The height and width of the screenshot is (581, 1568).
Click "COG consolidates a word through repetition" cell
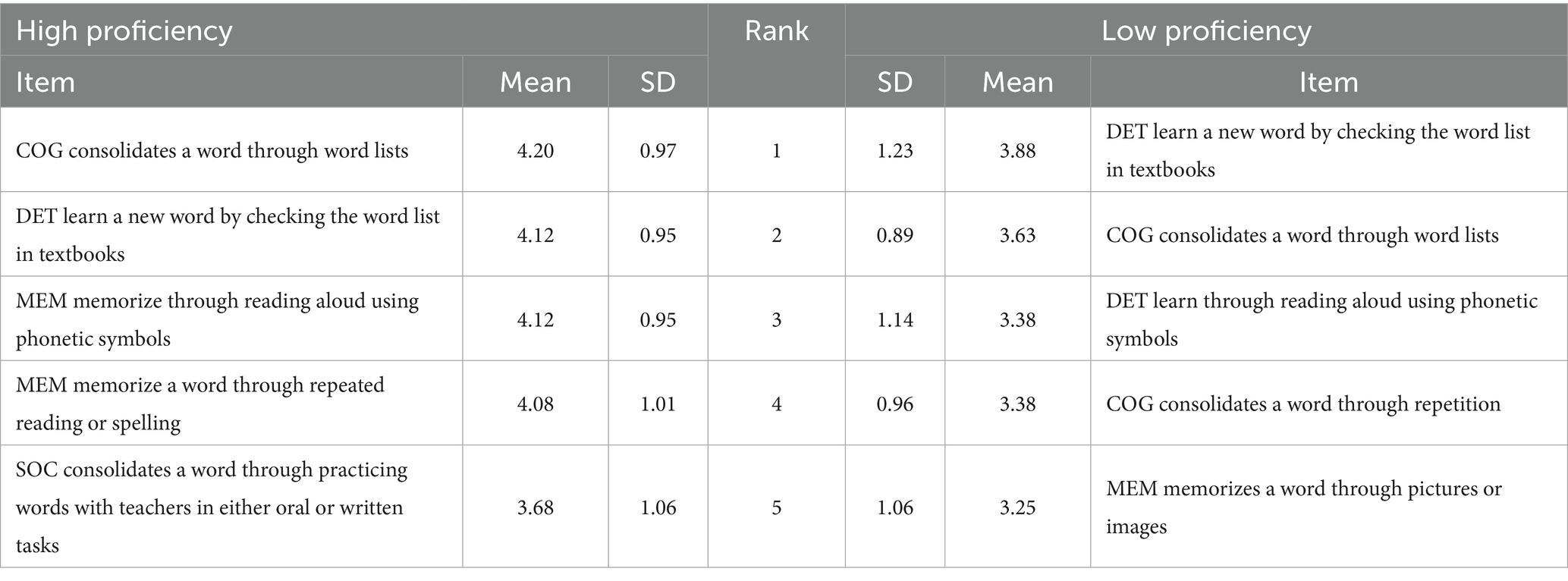click(x=1302, y=404)
